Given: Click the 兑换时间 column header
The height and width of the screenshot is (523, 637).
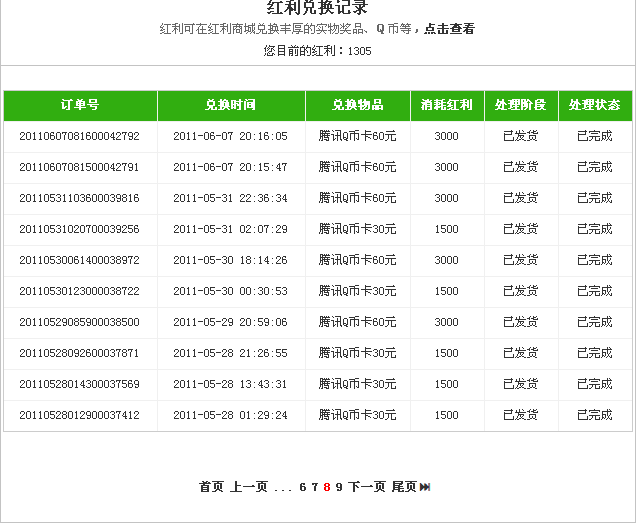Looking at the screenshot, I should [x=230, y=105].
